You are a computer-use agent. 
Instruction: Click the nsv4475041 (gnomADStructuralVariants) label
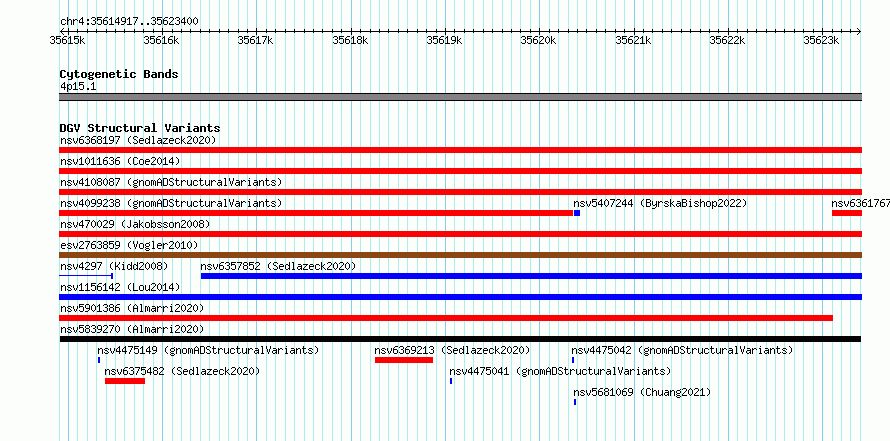[x=560, y=371]
